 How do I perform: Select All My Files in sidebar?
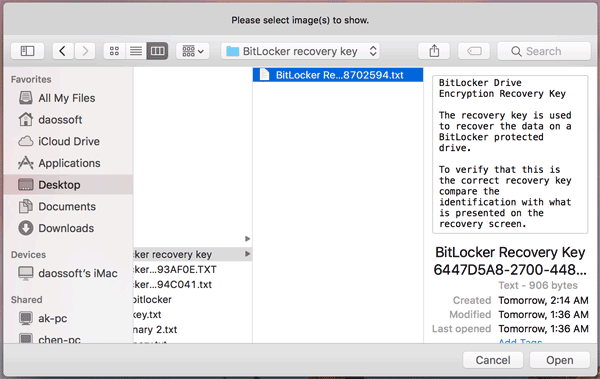point(67,98)
